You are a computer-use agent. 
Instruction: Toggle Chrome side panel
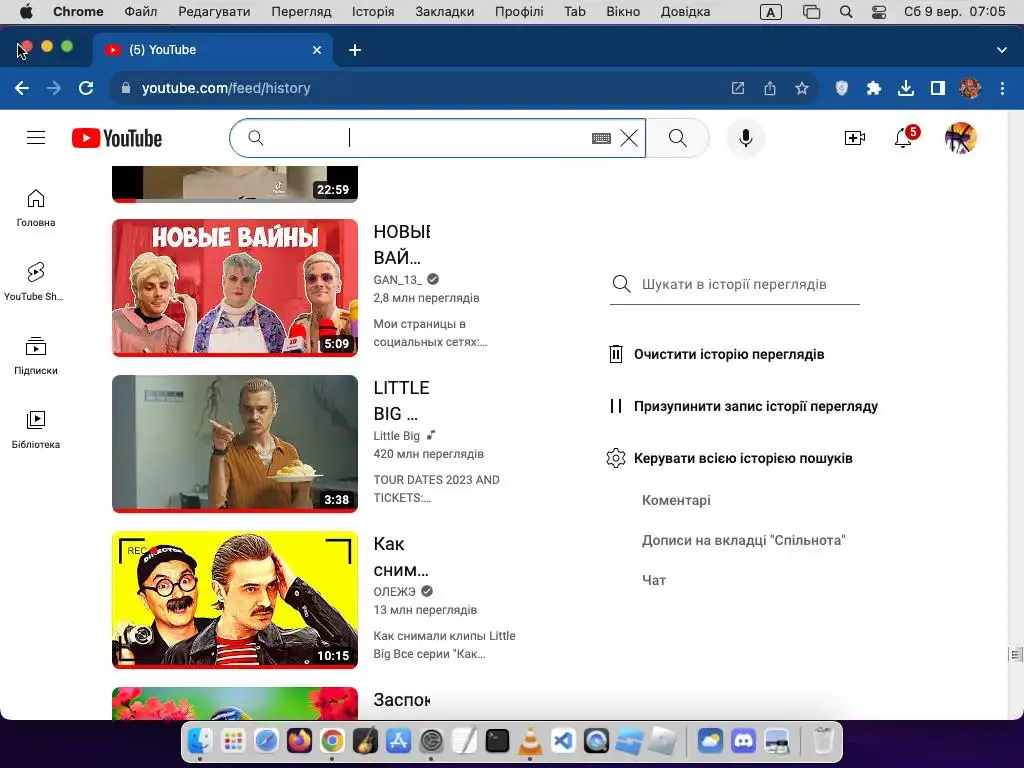coord(938,88)
